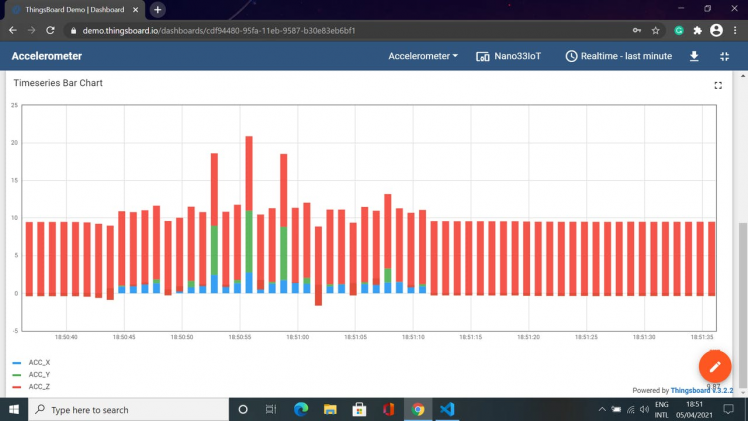Toggle ACC_Y series visibility in the legend
This screenshot has width=748, height=421.
pos(39,374)
